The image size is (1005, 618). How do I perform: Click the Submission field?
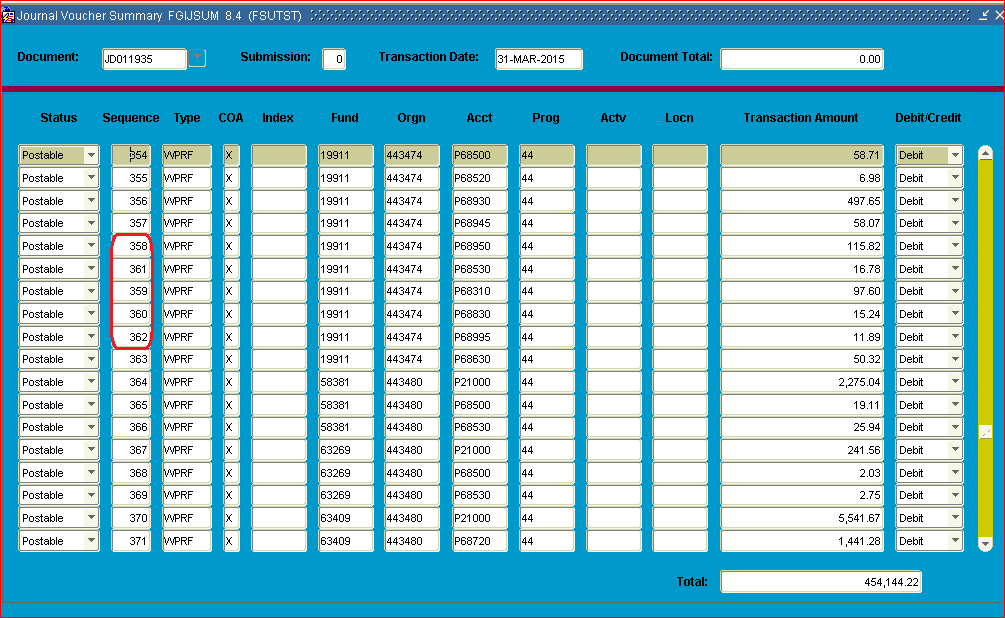point(334,59)
